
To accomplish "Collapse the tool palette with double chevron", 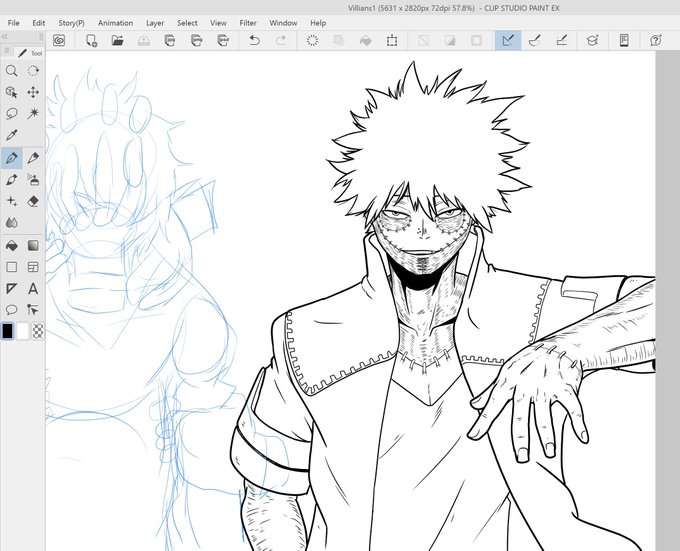I will click(x=4, y=36).
